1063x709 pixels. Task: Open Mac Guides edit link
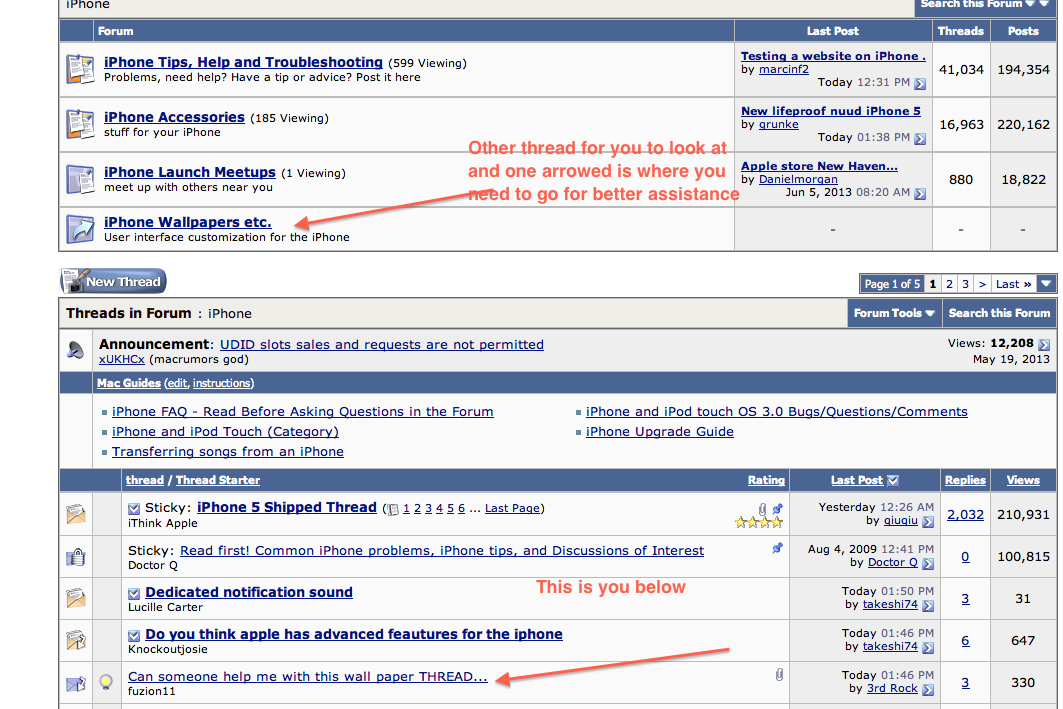click(x=177, y=383)
